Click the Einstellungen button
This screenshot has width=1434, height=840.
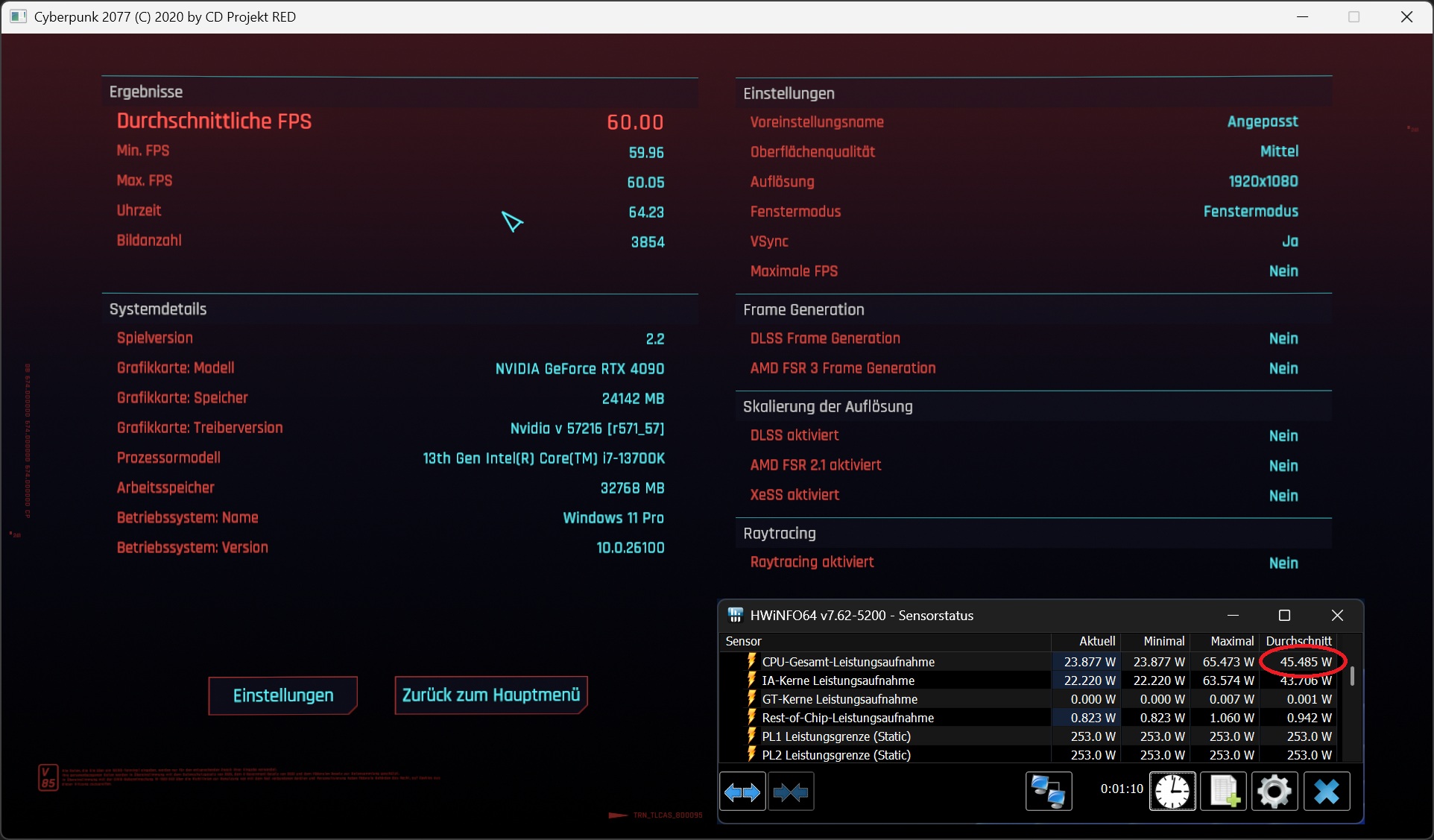283,695
